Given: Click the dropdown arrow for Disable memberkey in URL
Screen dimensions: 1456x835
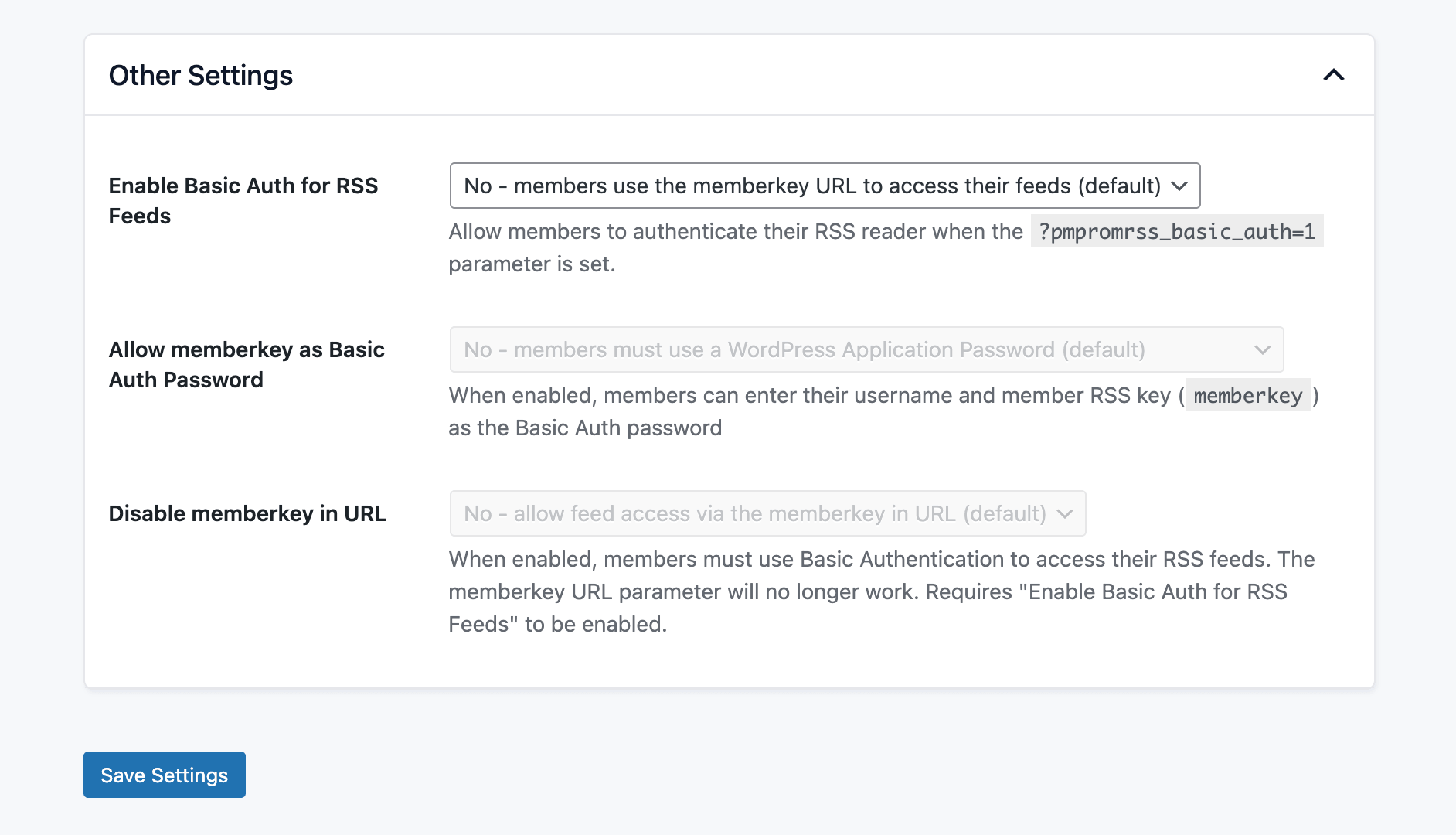Looking at the screenshot, I should coord(1064,513).
